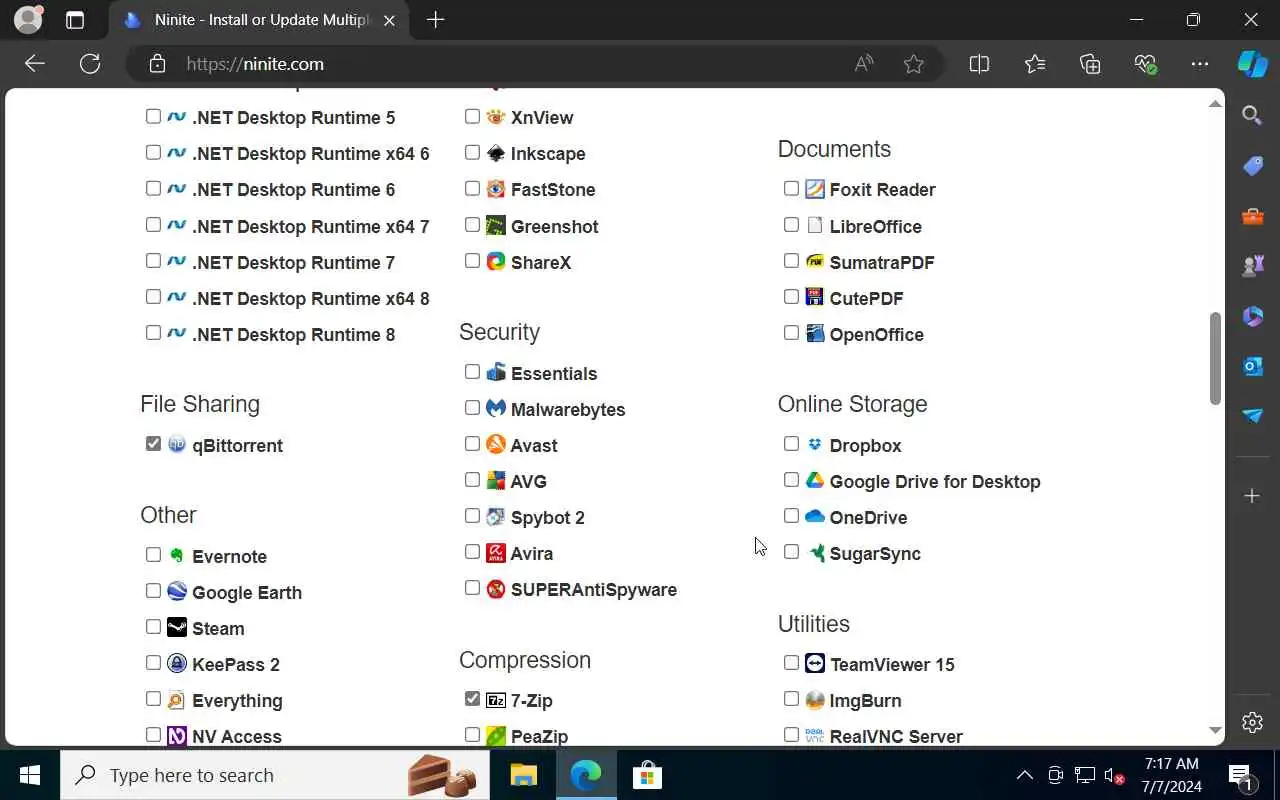Check the CutePDF checkbox
The width and height of the screenshot is (1280, 800).
[791, 296]
